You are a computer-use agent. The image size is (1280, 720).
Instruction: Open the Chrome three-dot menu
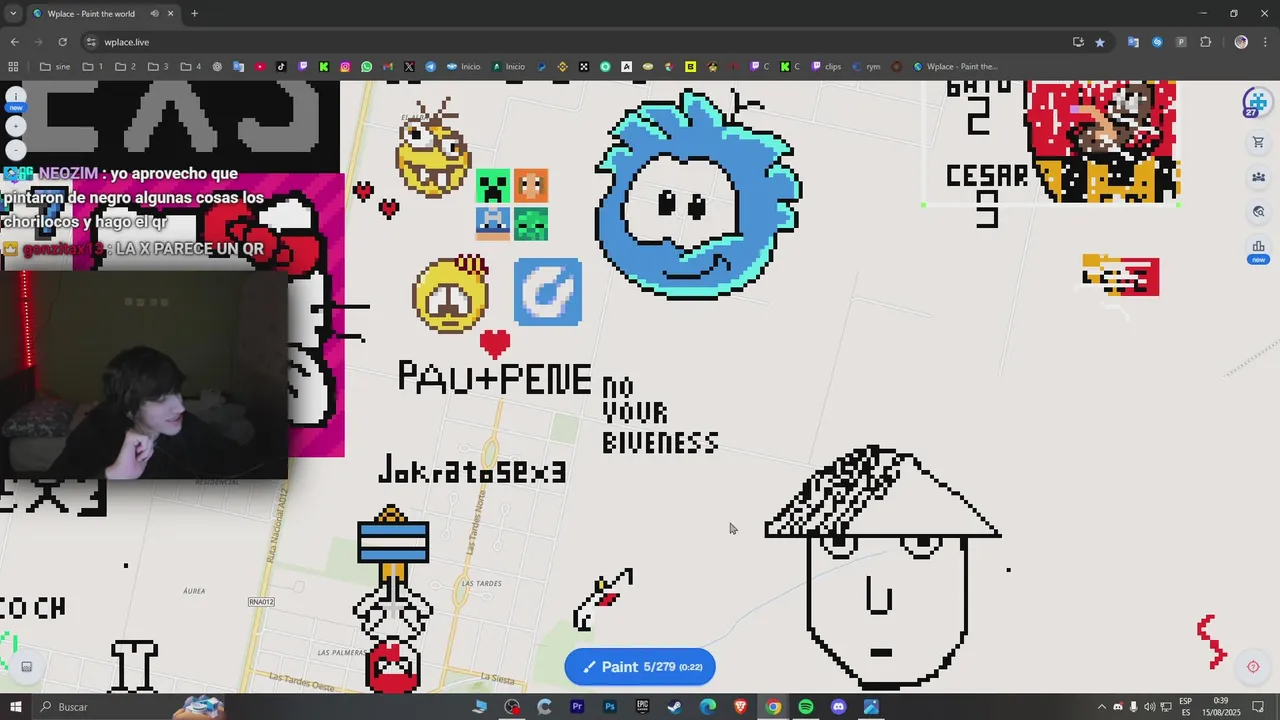click(1266, 42)
